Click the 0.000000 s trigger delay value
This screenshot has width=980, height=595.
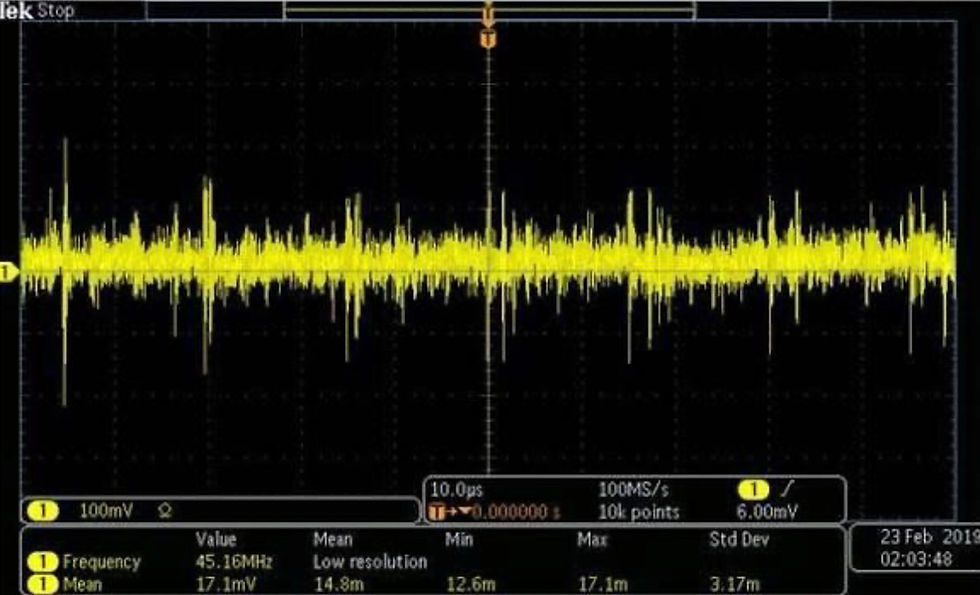(516, 512)
